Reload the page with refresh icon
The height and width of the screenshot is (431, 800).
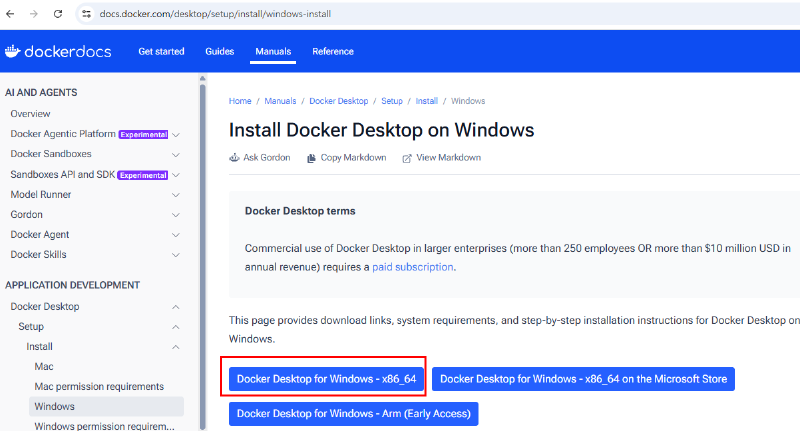58,14
